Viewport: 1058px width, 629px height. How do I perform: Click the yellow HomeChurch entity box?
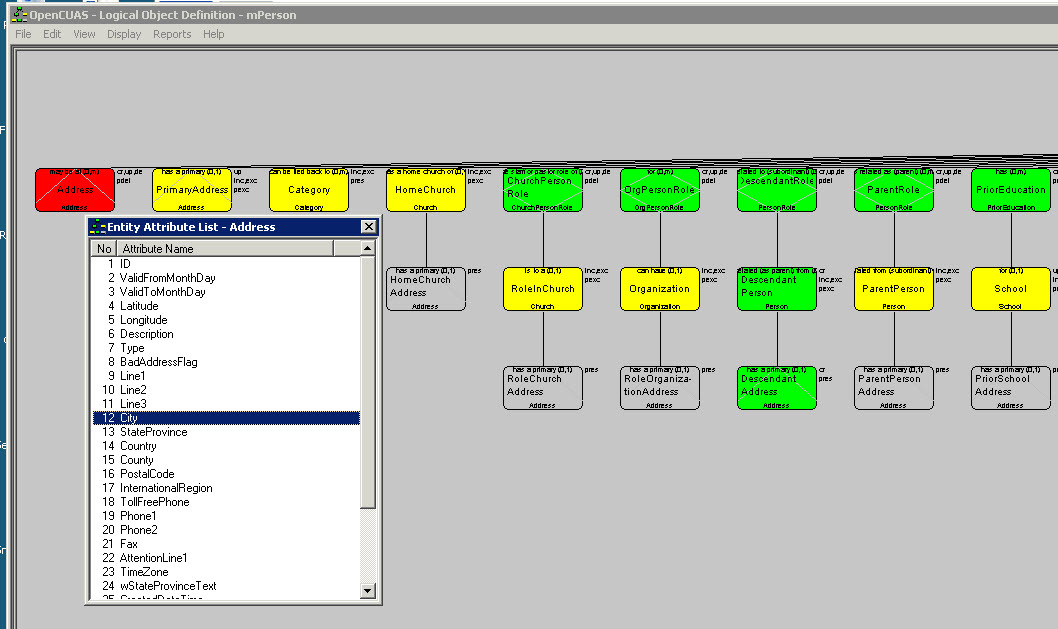click(x=425, y=190)
